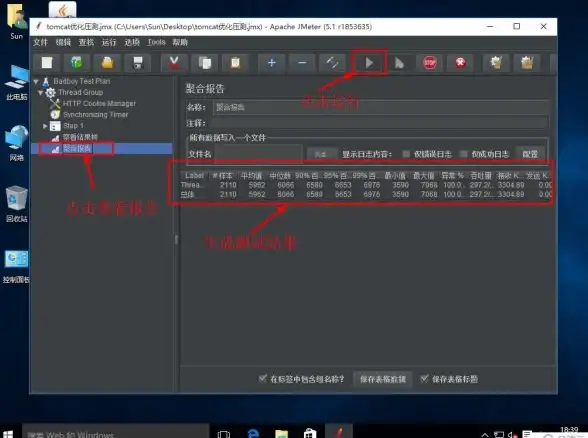Select the 察看结果树 tree item

80,137
